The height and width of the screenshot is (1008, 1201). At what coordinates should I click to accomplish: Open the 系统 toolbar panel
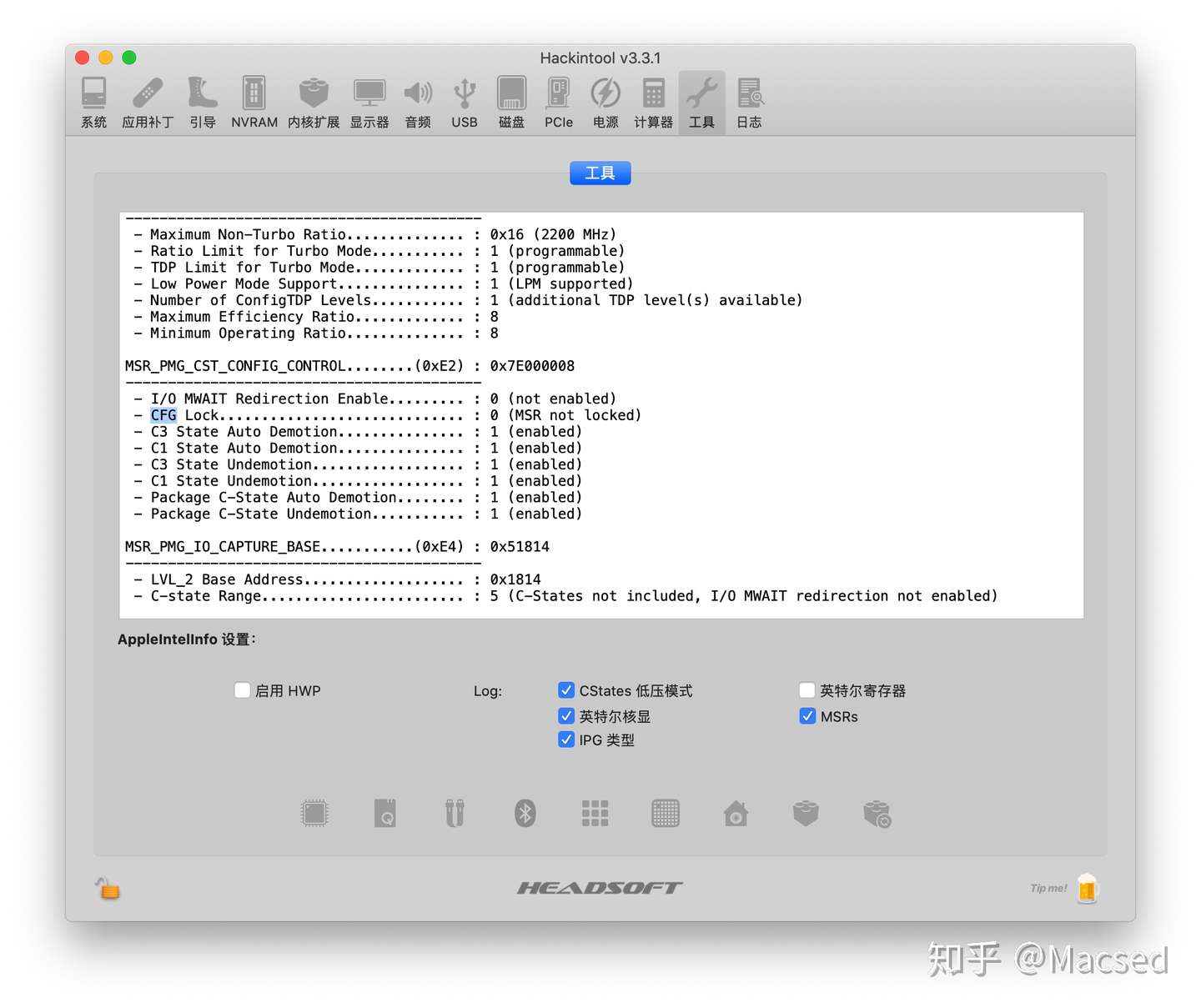pos(93,100)
